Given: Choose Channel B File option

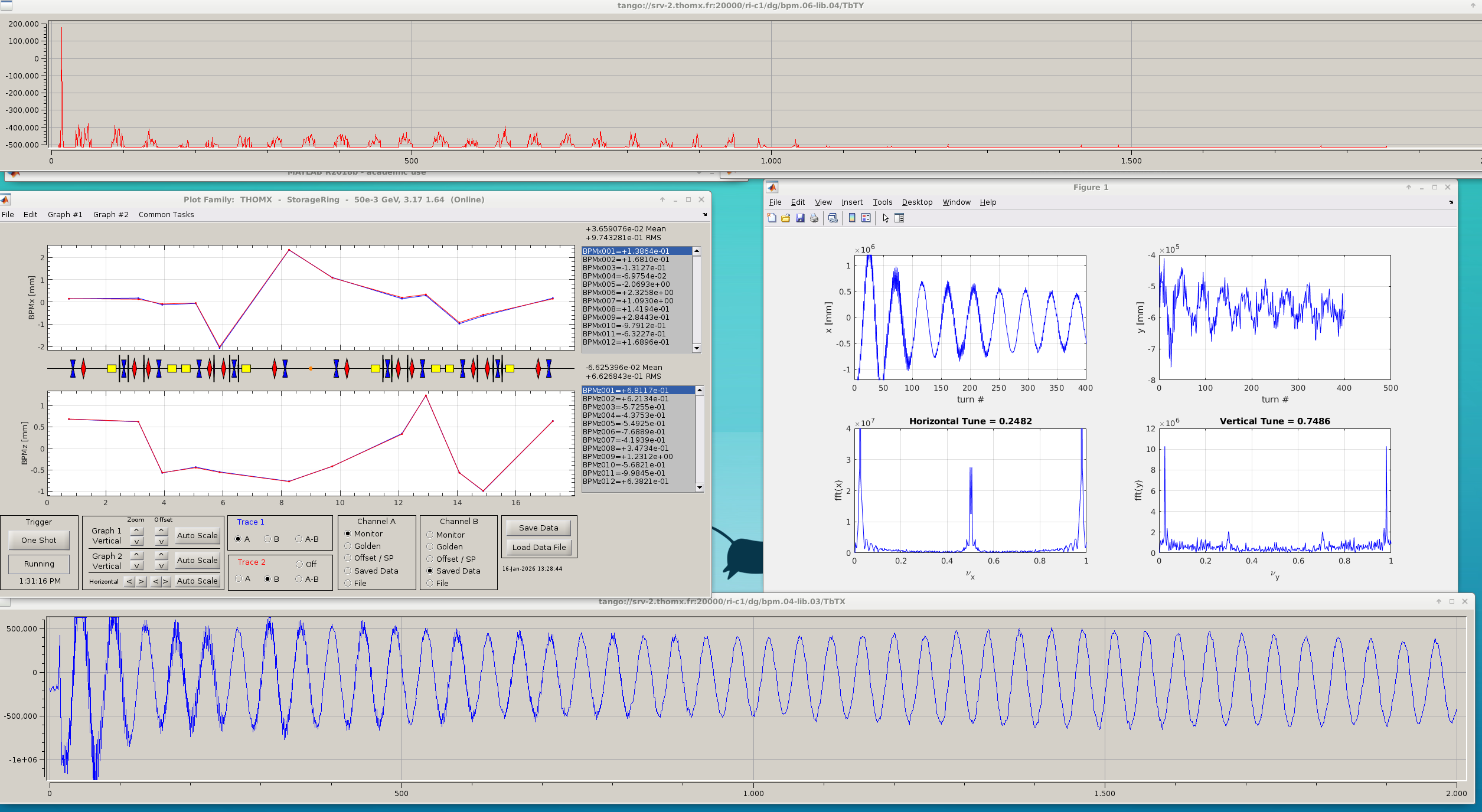Looking at the screenshot, I should click(x=430, y=583).
